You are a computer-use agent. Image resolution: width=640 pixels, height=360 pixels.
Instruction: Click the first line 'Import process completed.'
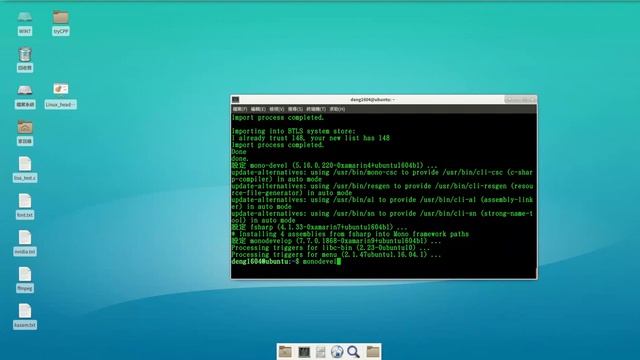point(278,118)
